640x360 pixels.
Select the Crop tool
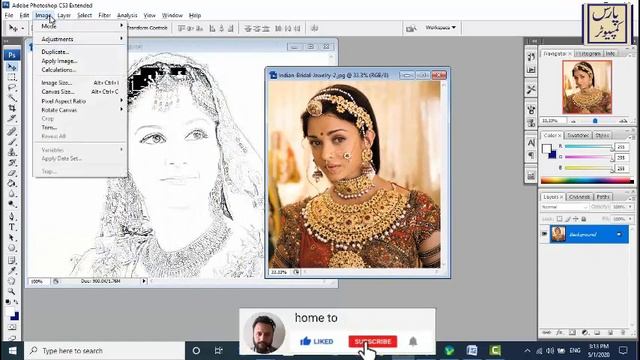click(x=12, y=108)
